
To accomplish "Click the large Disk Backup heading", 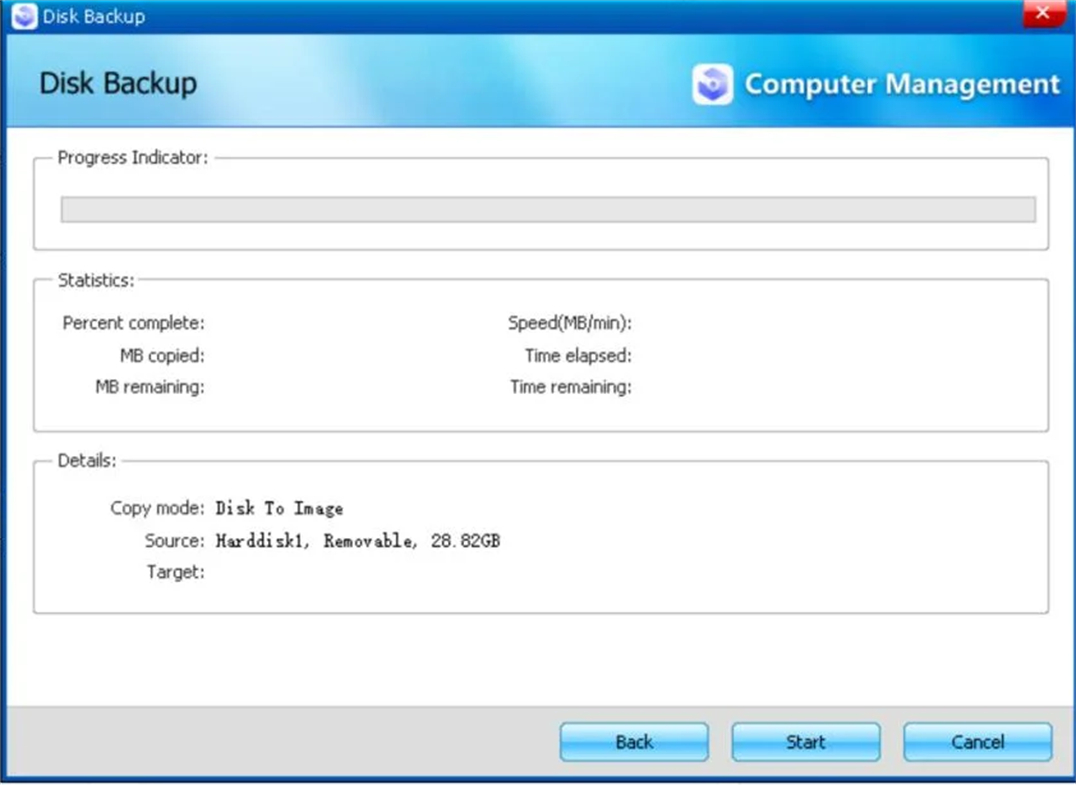I will tap(118, 83).
